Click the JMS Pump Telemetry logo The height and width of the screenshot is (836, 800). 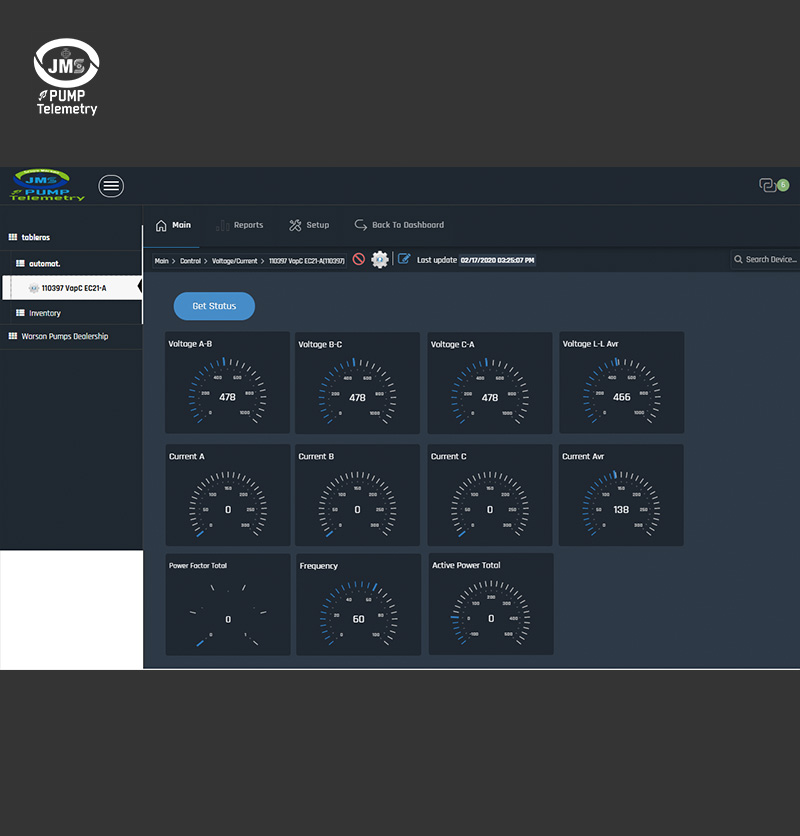coord(48,185)
